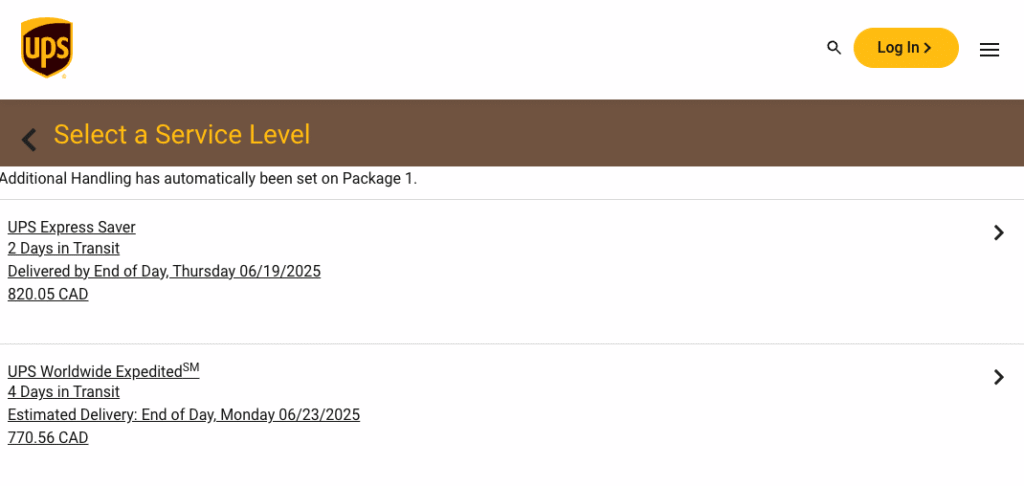Go back using the left chevron arrow
1024x486 pixels.
[x=29, y=139]
